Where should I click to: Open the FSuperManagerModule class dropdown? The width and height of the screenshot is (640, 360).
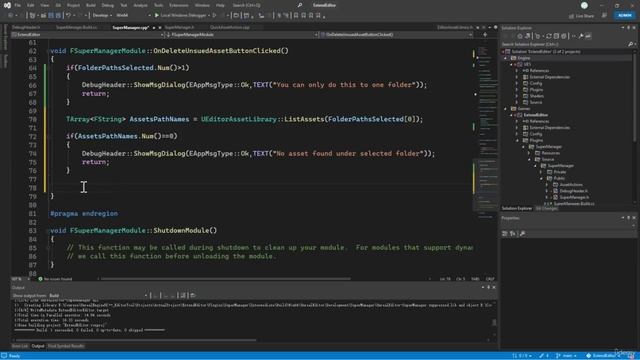coord(242,35)
